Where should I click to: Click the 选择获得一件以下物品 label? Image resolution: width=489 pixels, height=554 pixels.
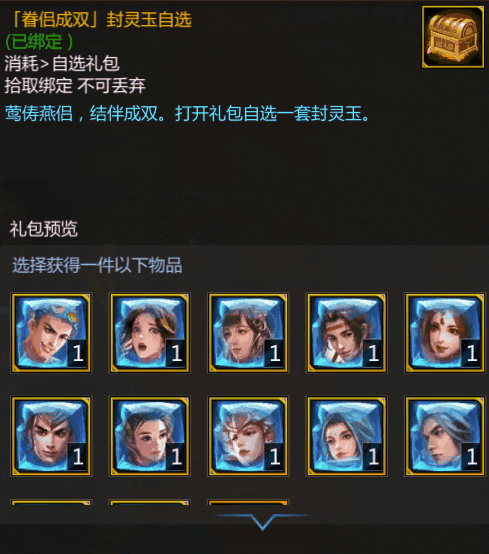[x=97, y=265]
